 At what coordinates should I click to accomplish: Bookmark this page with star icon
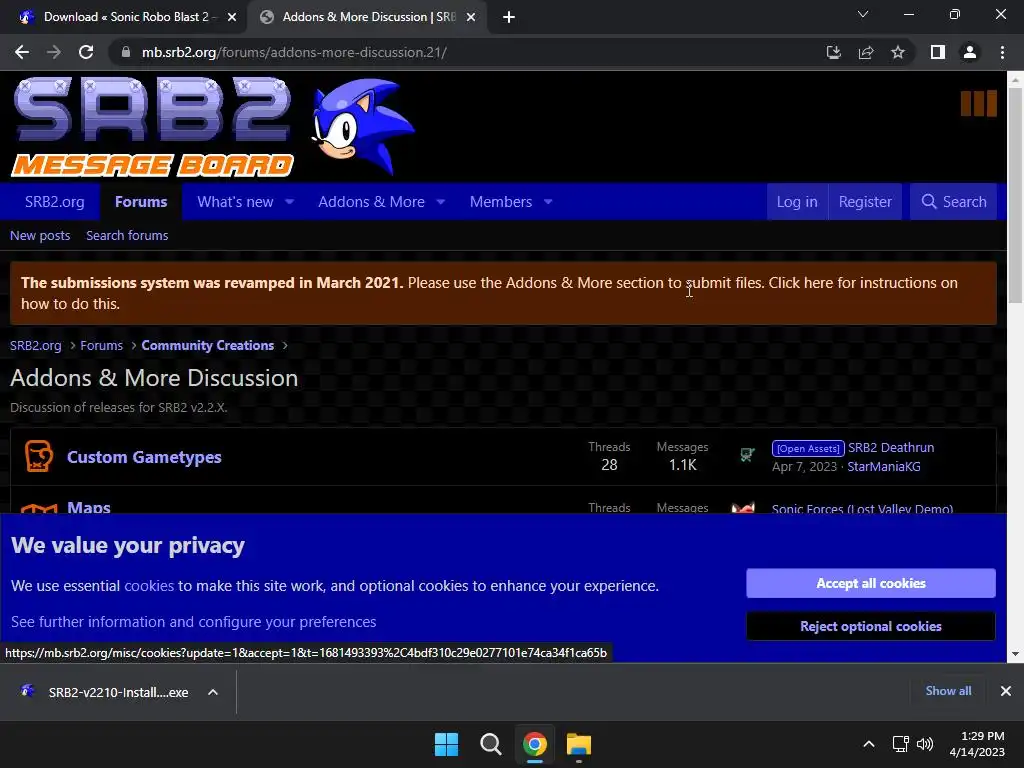click(898, 52)
